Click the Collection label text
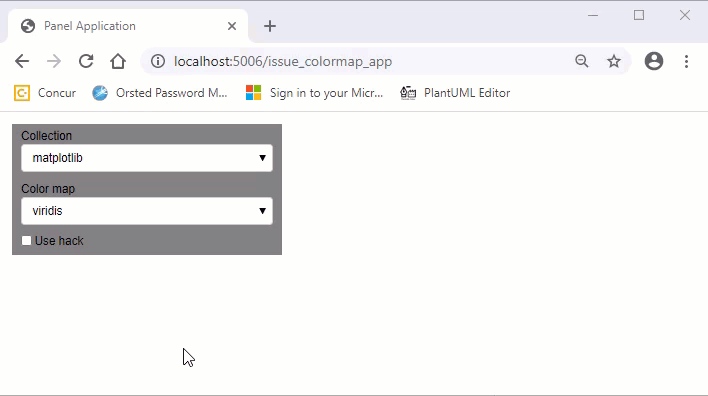This screenshot has width=708, height=396. [47, 136]
